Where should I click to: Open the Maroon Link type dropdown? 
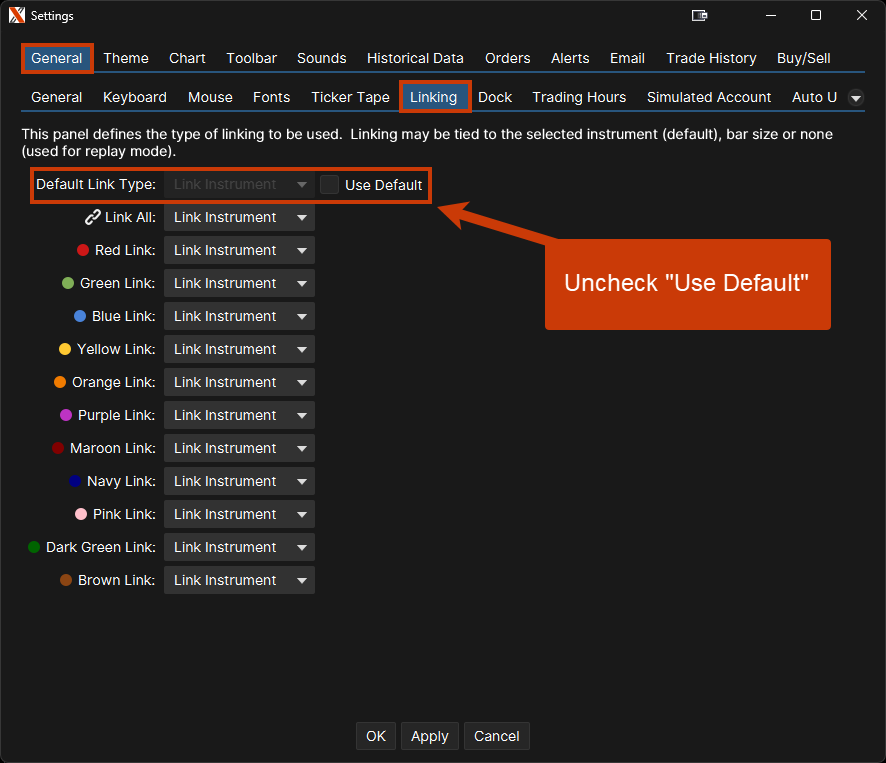[239, 448]
